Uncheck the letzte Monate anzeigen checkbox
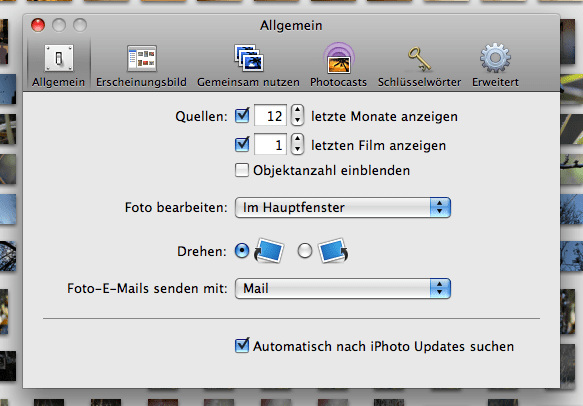The image size is (583, 406). tap(242, 116)
